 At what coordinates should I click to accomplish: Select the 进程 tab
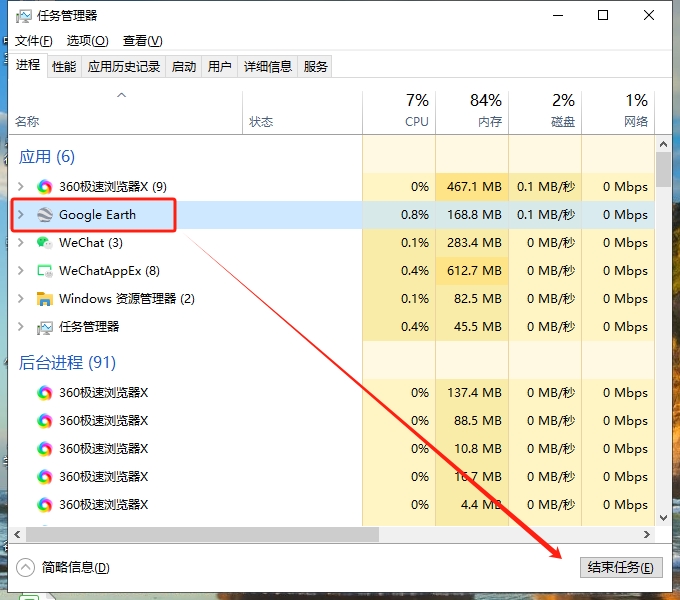pyautogui.click(x=28, y=65)
